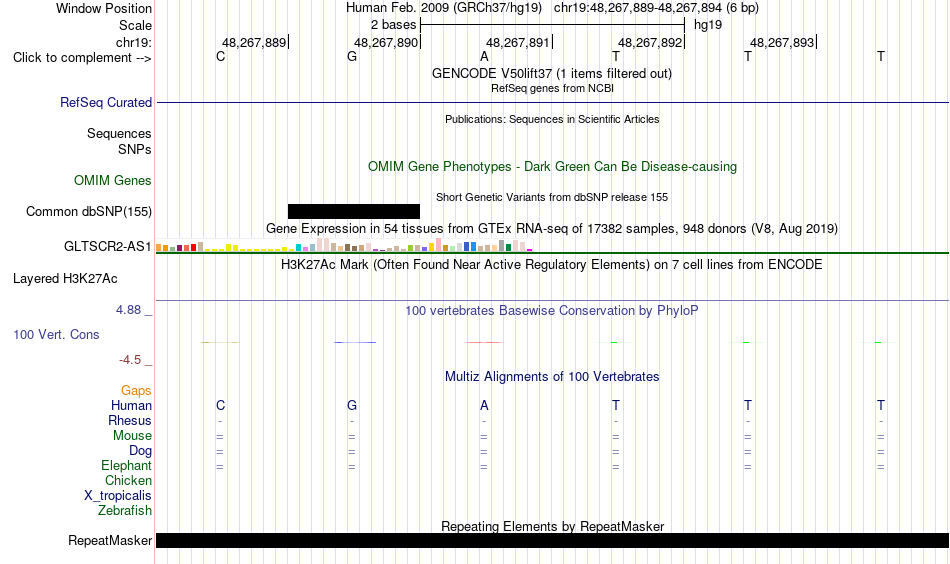The image size is (950, 564).
Task: Click 'Repeating Elements by RepeatMasker' title
Action: [x=552, y=526]
